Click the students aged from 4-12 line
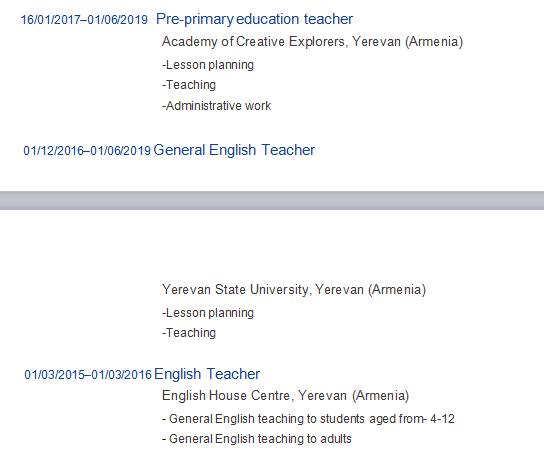This screenshot has height=455, width=544. 308,419
